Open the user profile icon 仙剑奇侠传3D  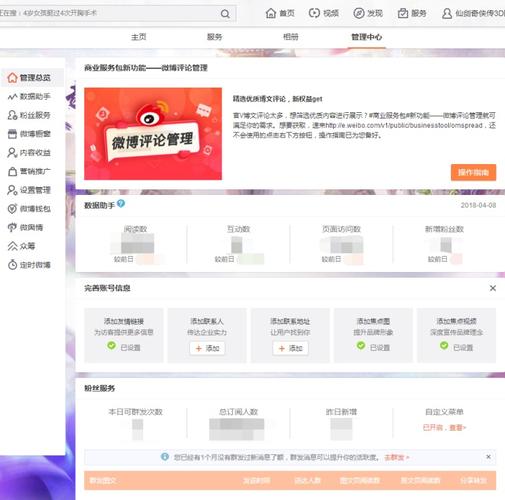pos(447,13)
